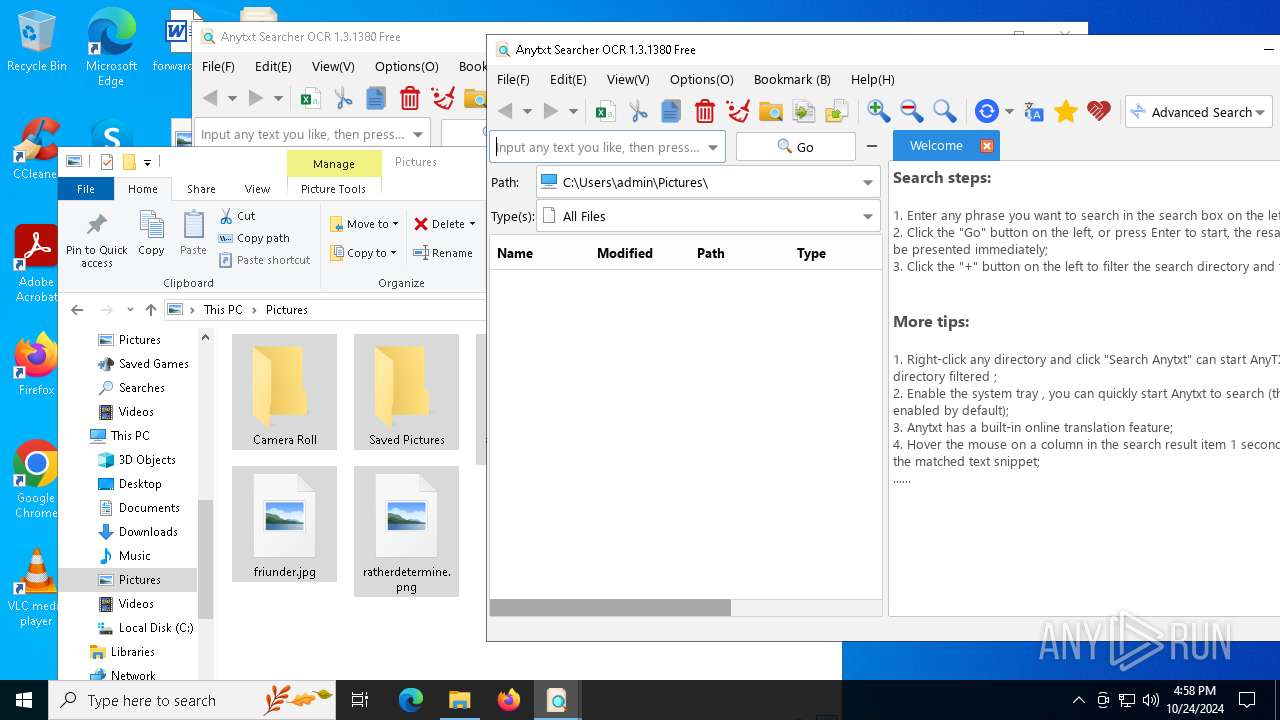Screen dimensions: 1280x720
Task: Open the dropdown next to the refresh icon
Action: (x=1009, y=112)
